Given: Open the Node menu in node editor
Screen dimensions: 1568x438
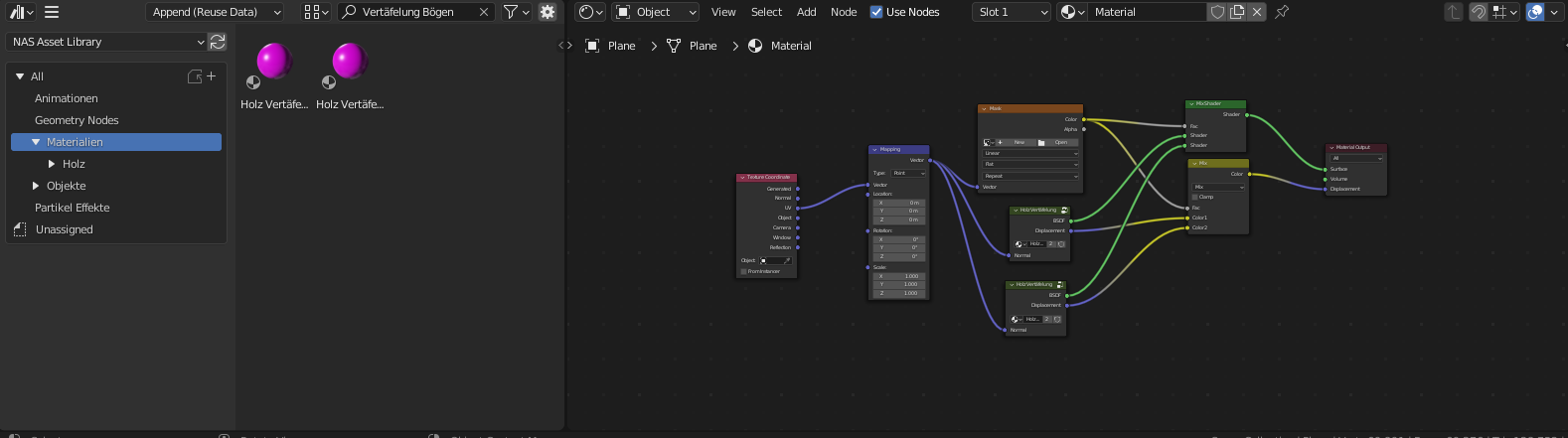Looking at the screenshot, I should [x=844, y=12].
